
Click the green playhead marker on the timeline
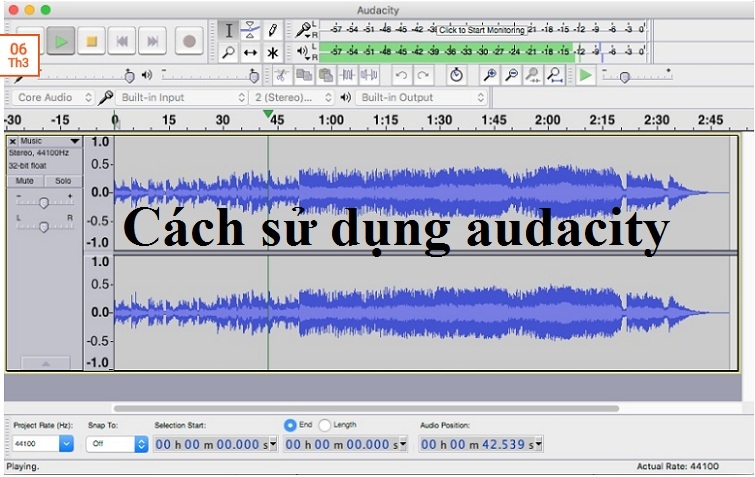tap(268, 114)
